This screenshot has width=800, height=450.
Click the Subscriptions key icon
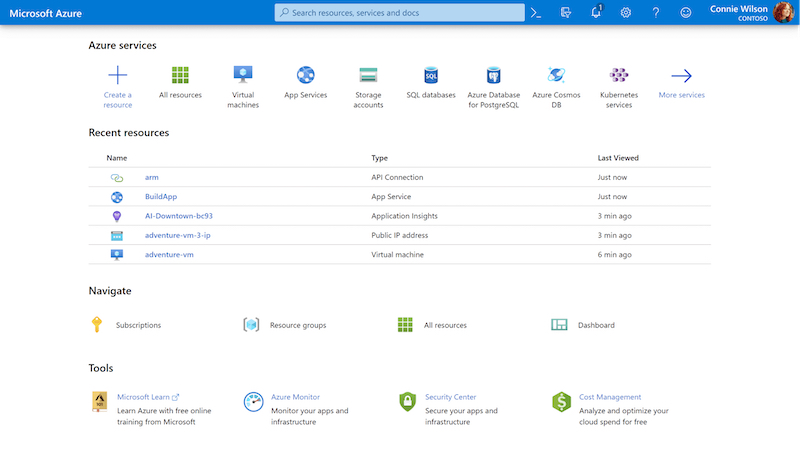pos(97,324)
